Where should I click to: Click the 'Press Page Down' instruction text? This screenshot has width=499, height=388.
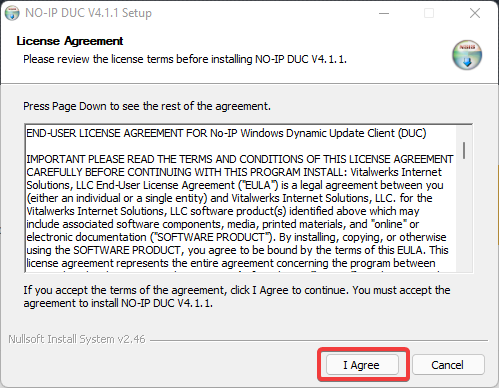(x=147, y=106)
